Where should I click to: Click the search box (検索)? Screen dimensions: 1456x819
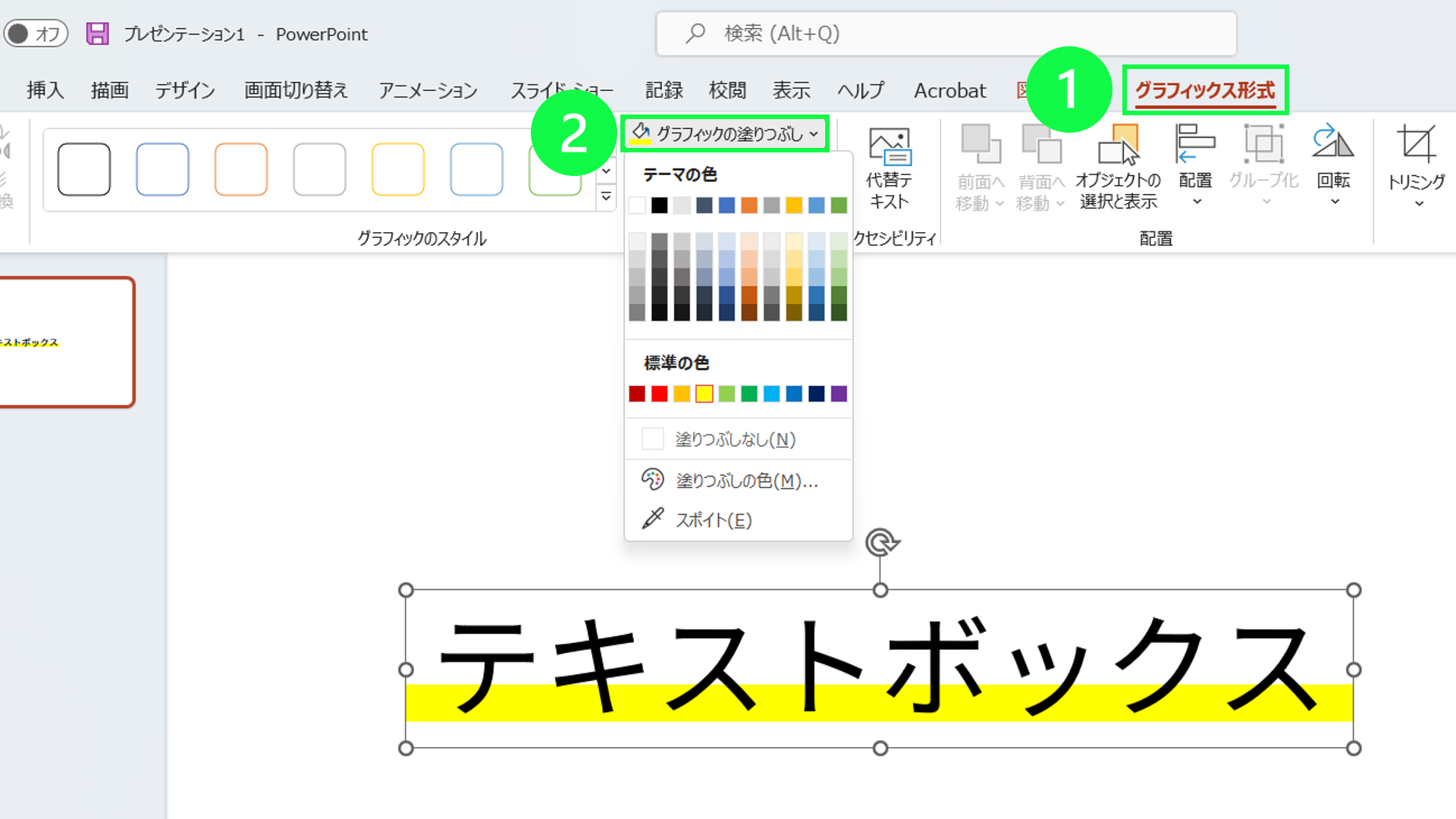[x=946, y=33]
